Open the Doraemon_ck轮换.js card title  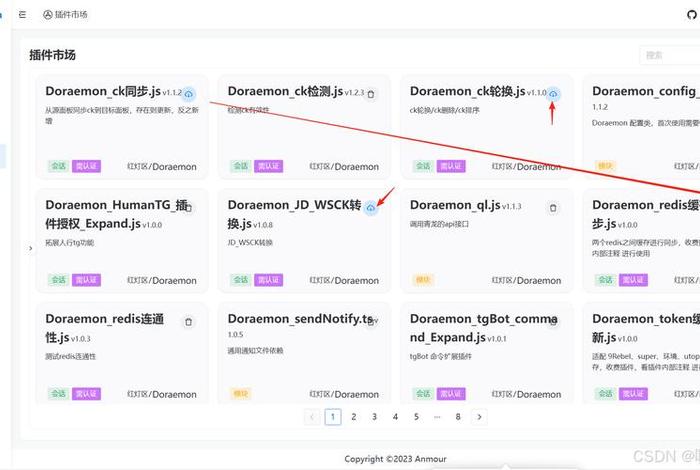(467, 91)
